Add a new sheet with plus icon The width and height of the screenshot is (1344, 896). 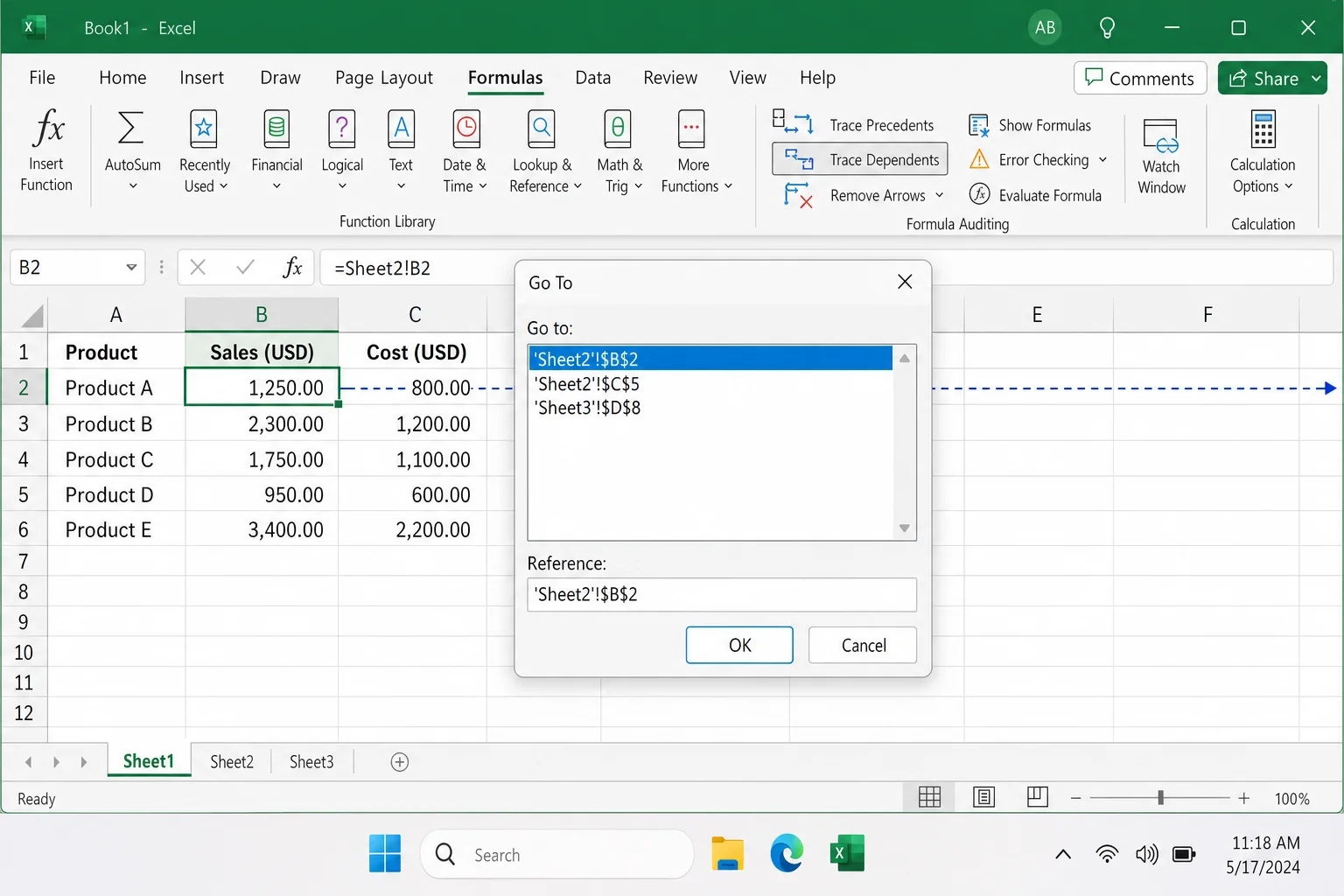(399, 762)
